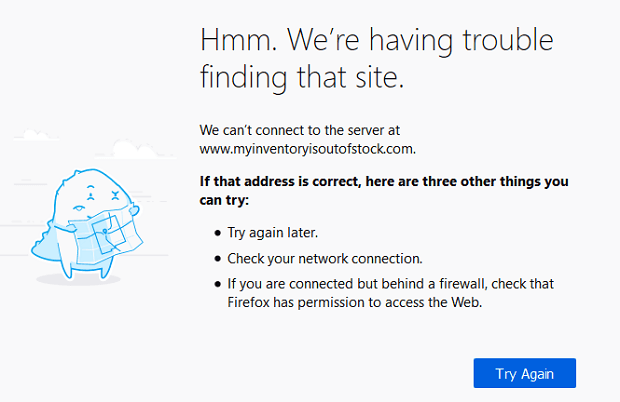
Task: Click the "Try again later." suggestion
Action: coord(272,233)
